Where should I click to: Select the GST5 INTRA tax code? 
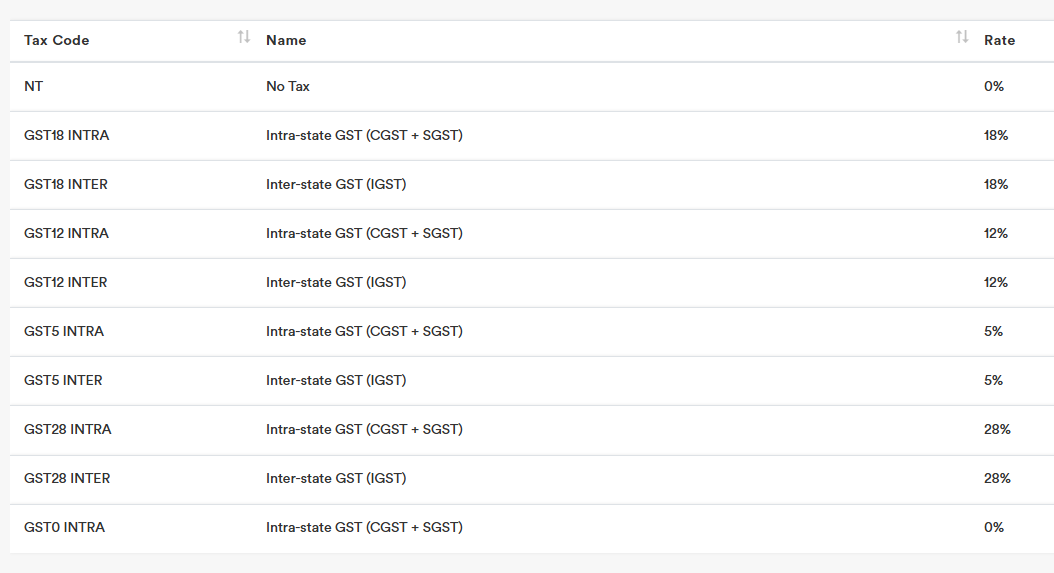(x=64, y=332)
